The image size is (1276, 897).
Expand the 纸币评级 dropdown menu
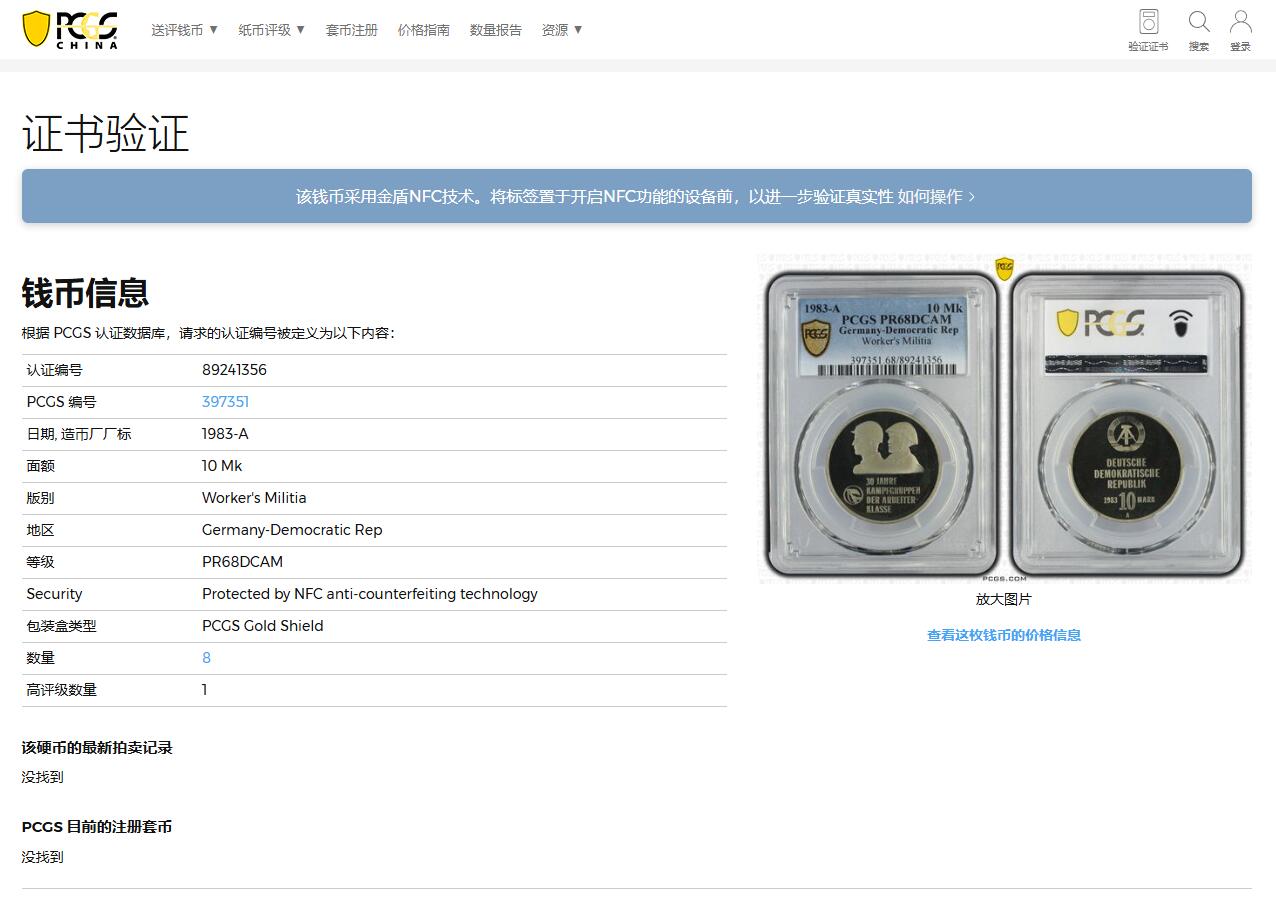[271, 30]
